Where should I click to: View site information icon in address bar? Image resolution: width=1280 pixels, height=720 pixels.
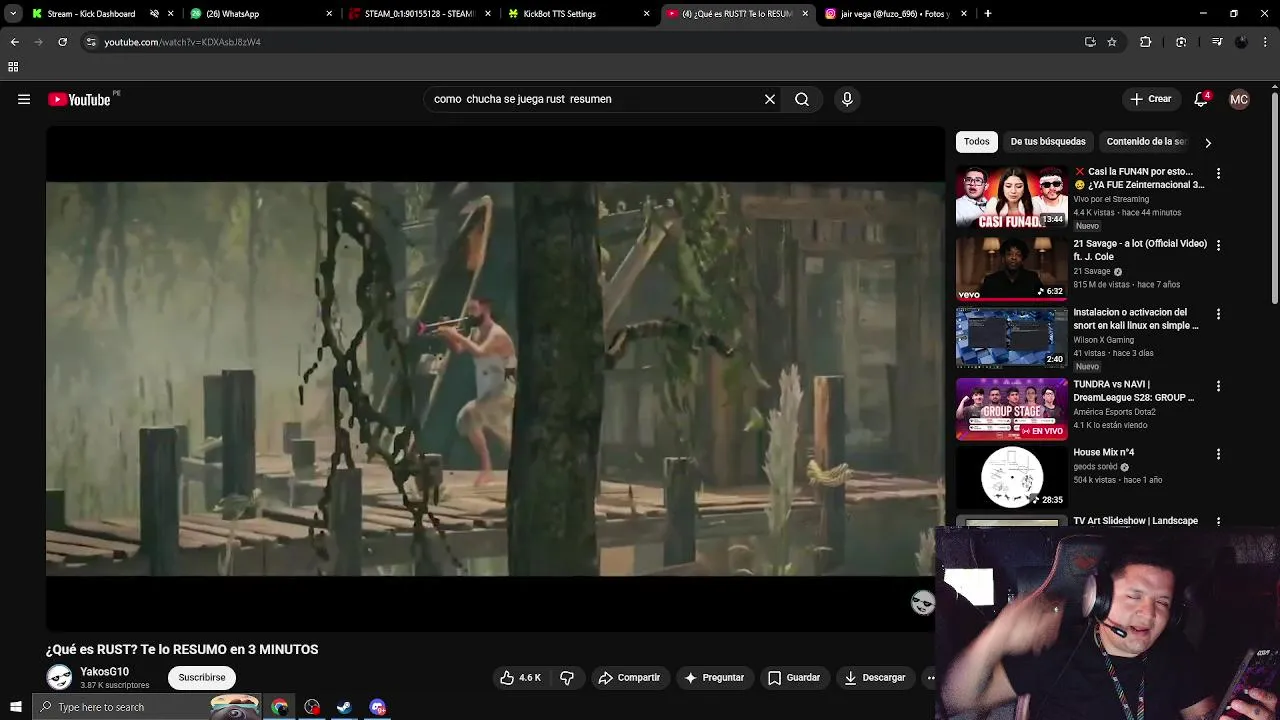click(91, 42)
